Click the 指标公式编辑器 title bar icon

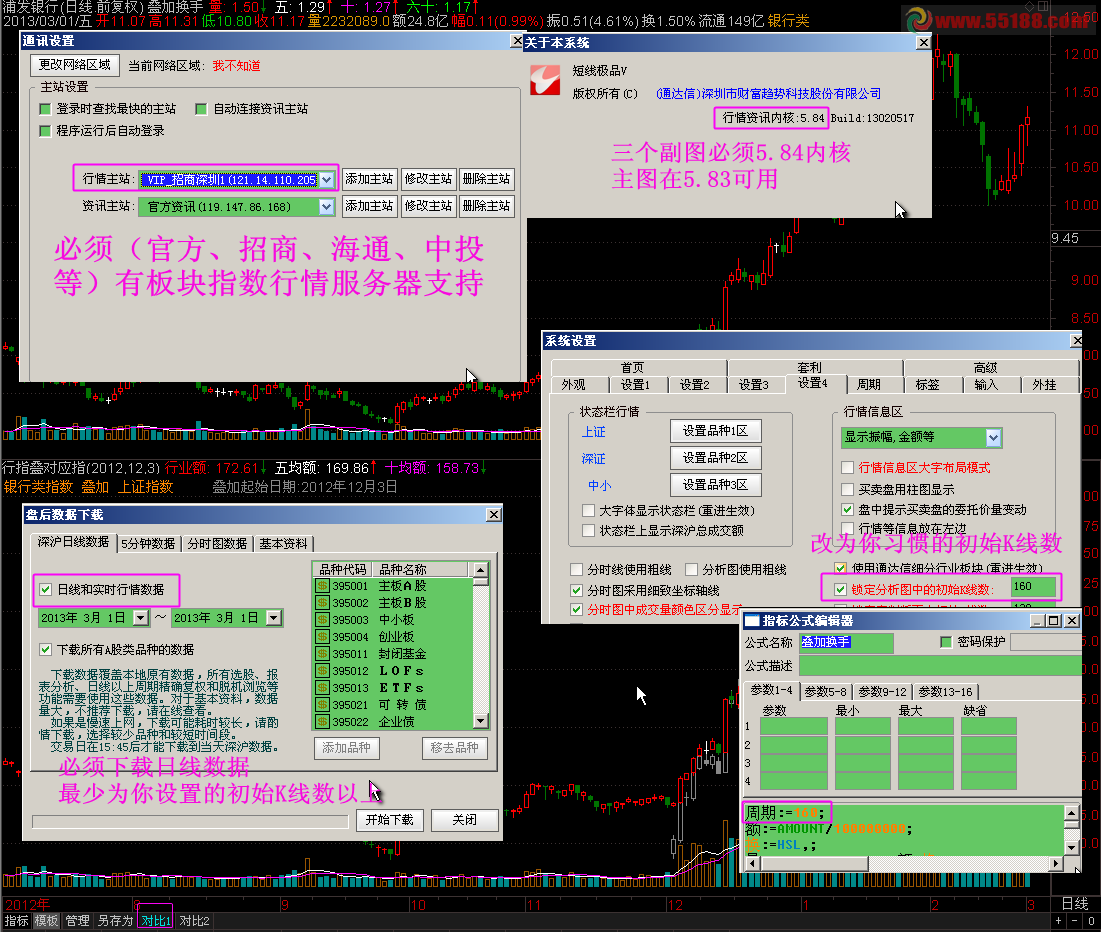(x=751, y=621)
